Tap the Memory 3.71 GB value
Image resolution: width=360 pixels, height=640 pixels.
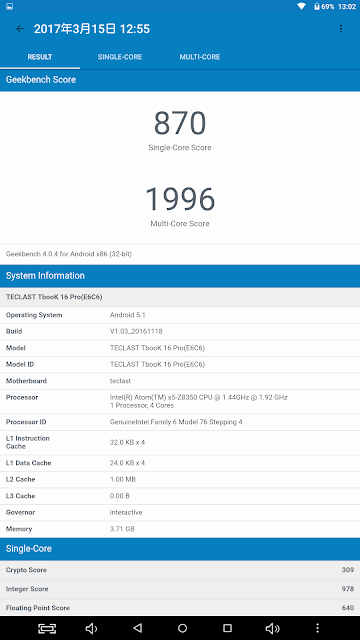click(122, 529)
